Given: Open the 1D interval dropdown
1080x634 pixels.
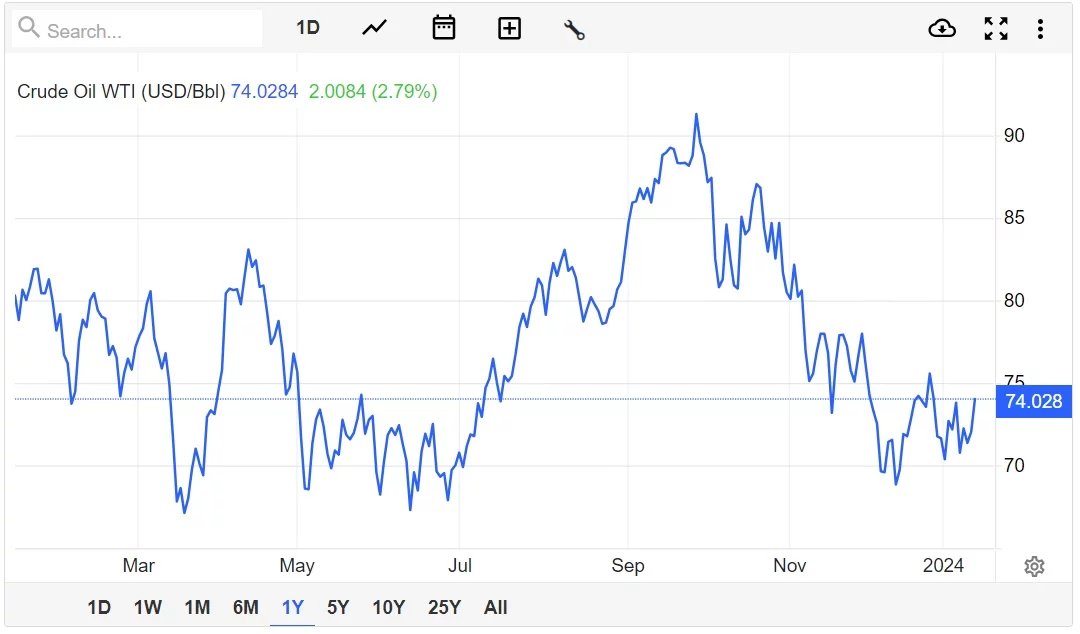Looking at the screenshot, I should point(308,28).
